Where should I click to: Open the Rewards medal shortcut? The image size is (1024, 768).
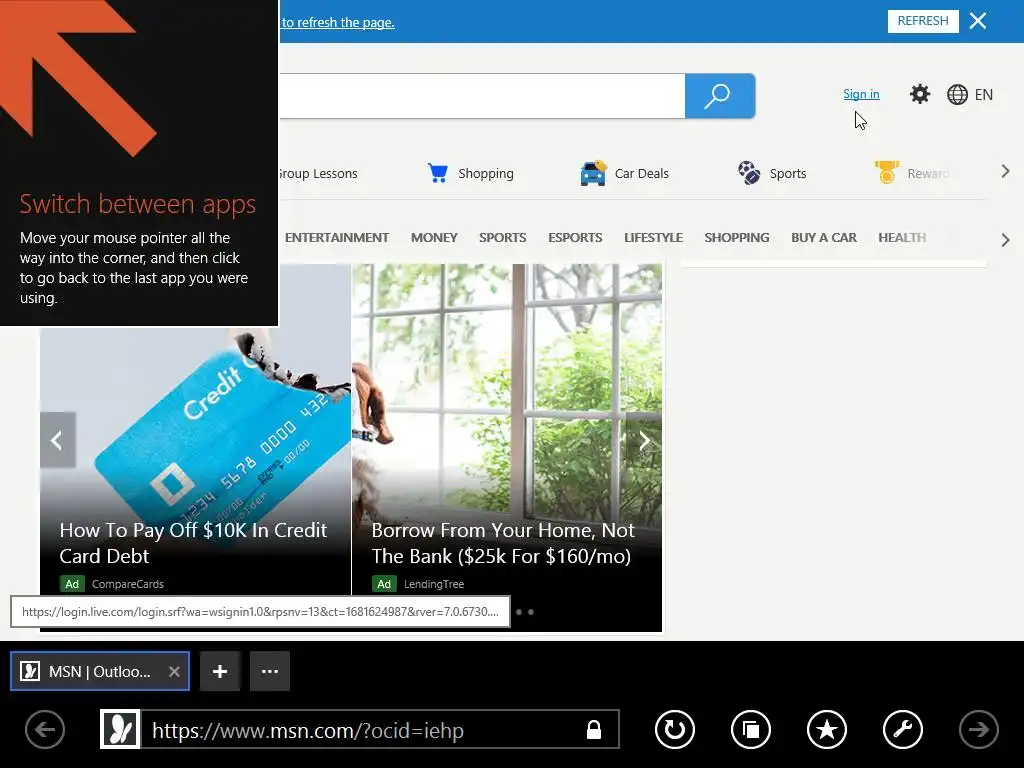(x=887, y=172)
